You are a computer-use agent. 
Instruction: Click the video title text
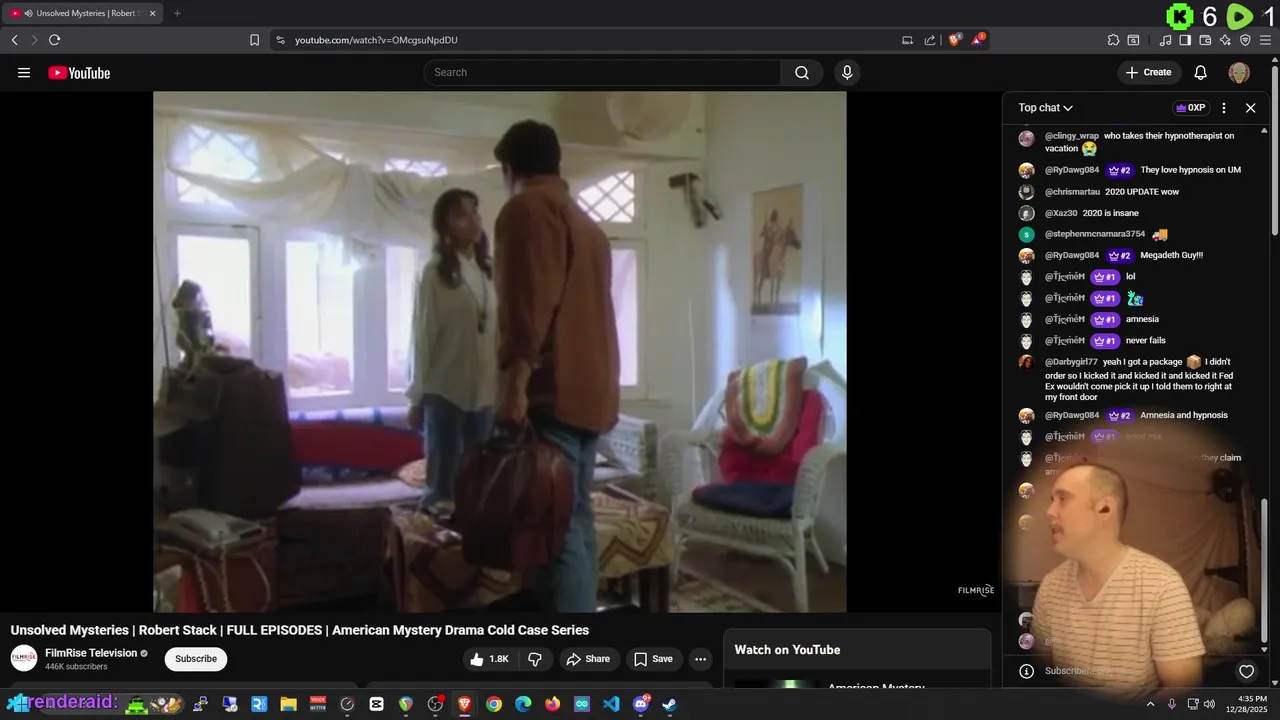(300, 630)
